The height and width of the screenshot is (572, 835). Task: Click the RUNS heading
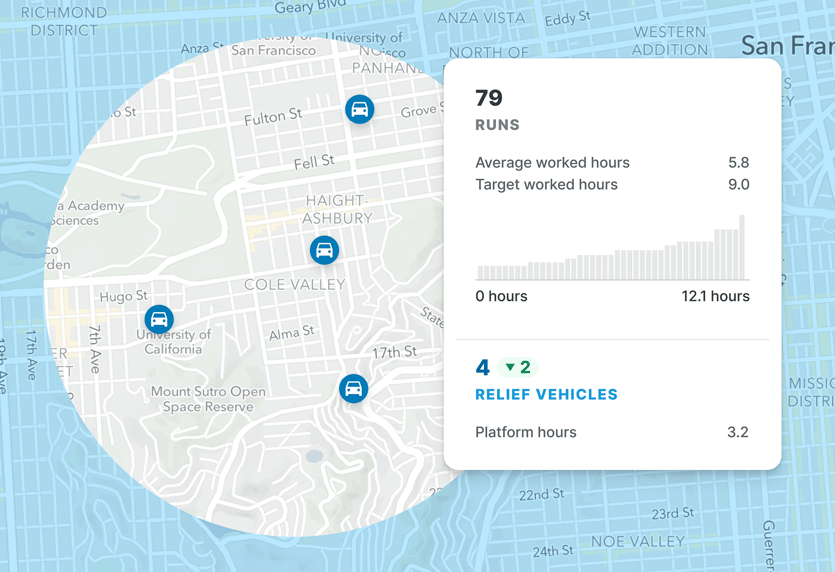tap(497, 125)
